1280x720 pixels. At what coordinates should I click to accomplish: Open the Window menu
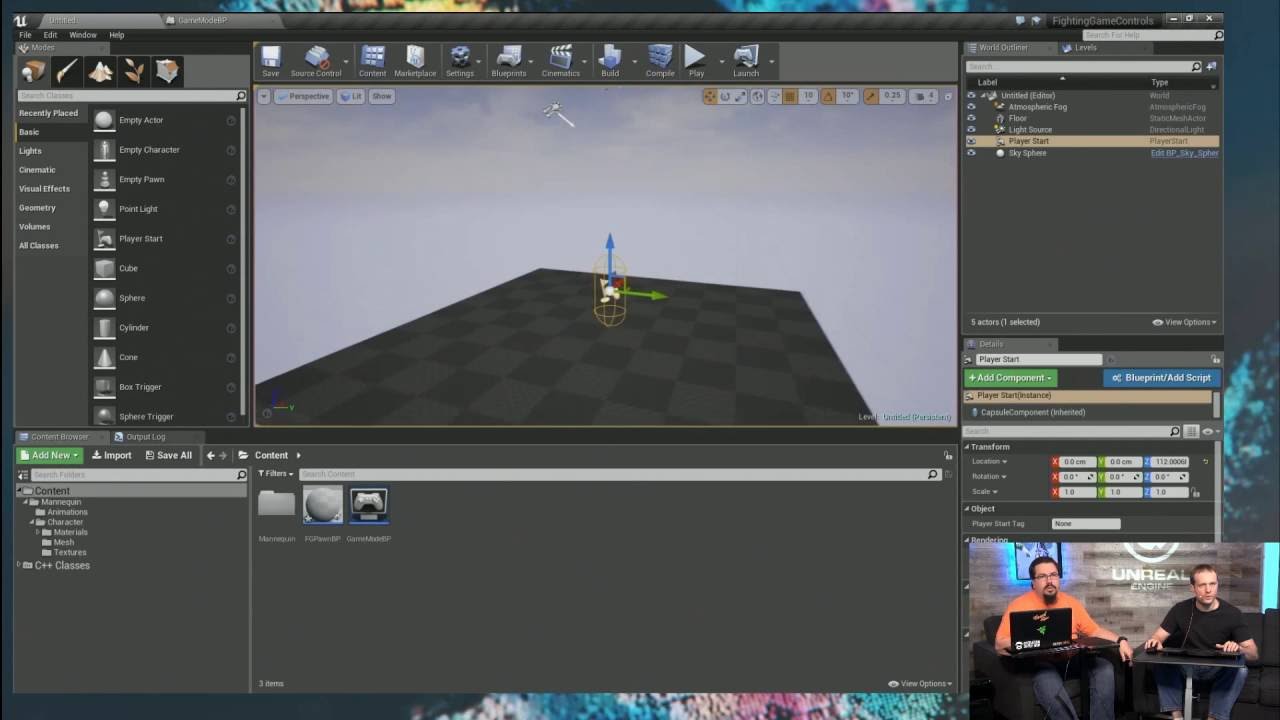pos(83,35)
